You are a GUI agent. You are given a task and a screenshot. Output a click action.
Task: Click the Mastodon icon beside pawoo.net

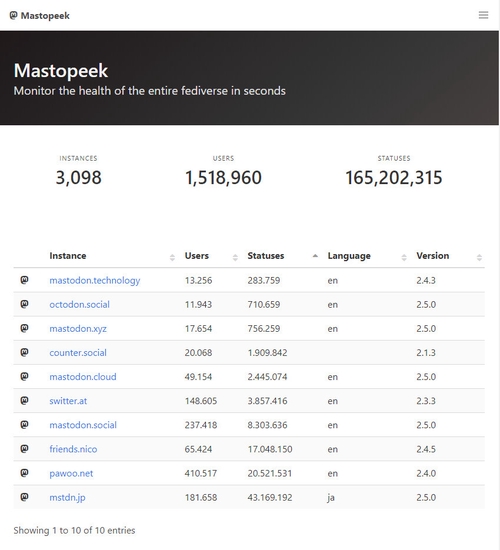24,473
